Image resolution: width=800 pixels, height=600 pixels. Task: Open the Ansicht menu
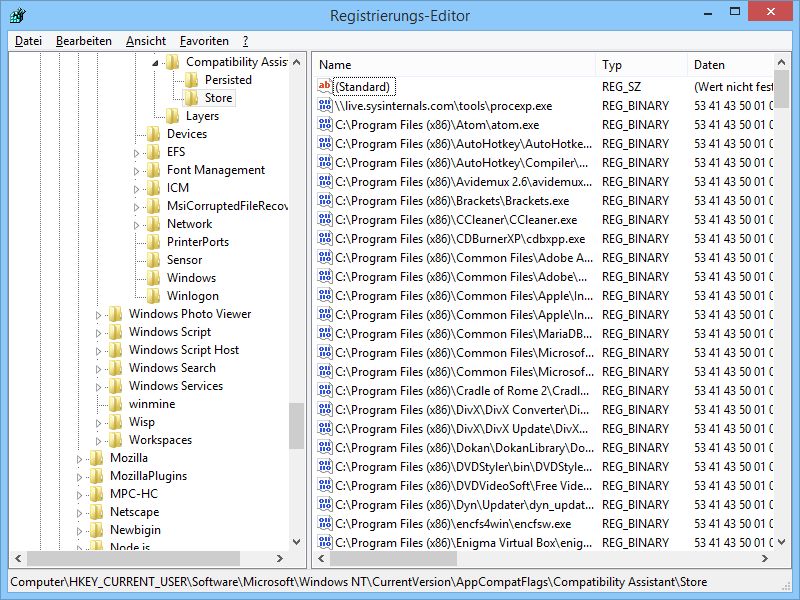(146, 41)
